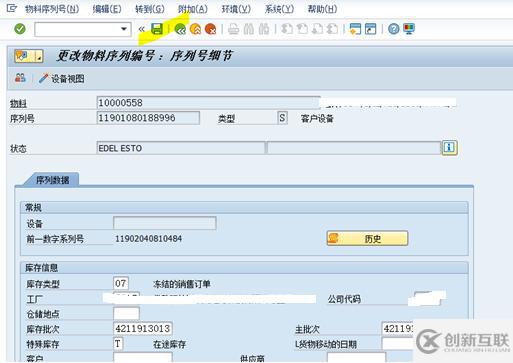Click the 库存批次 field 4211913013

click(143, 329)
